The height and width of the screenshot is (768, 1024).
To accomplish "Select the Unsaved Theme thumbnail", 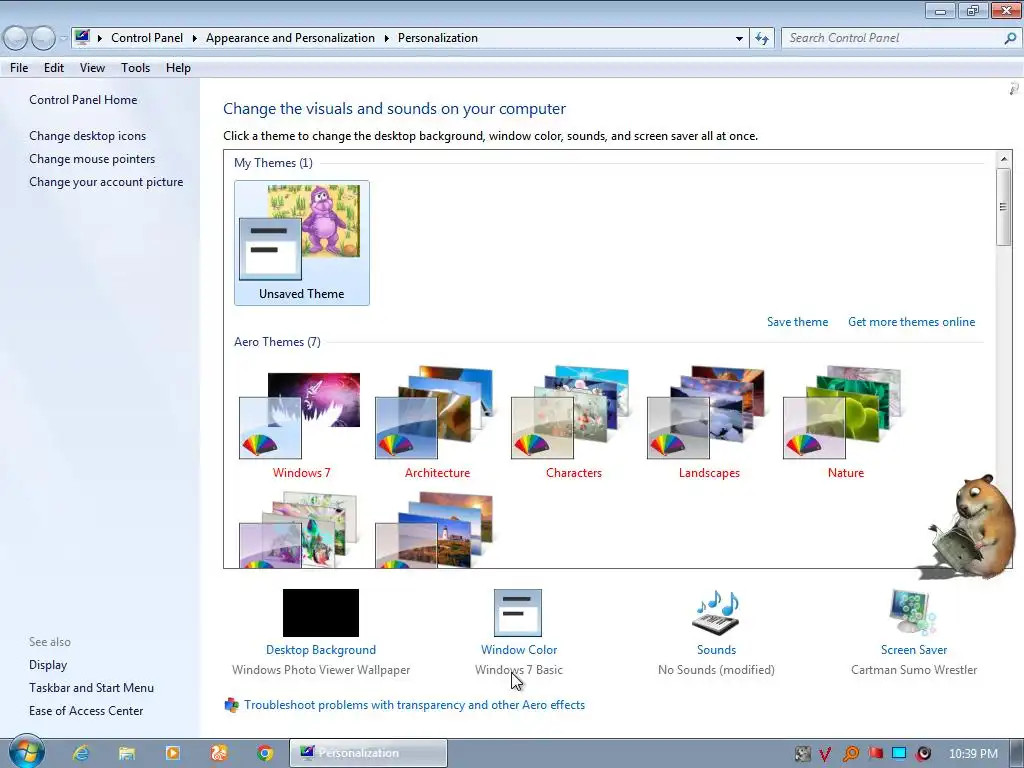I will point(302,243).
